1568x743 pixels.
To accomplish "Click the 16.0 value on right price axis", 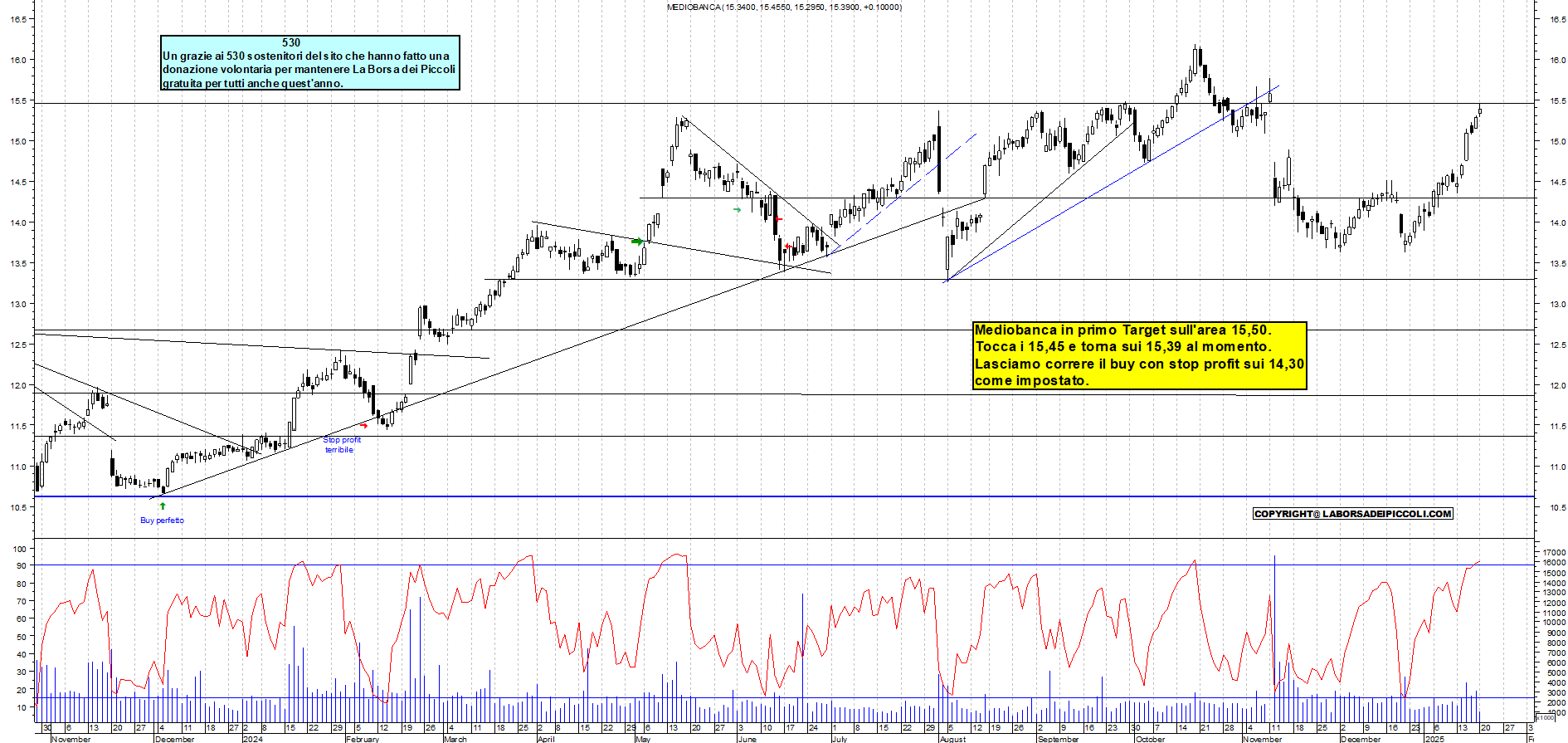I will (x=1557, y=60).
